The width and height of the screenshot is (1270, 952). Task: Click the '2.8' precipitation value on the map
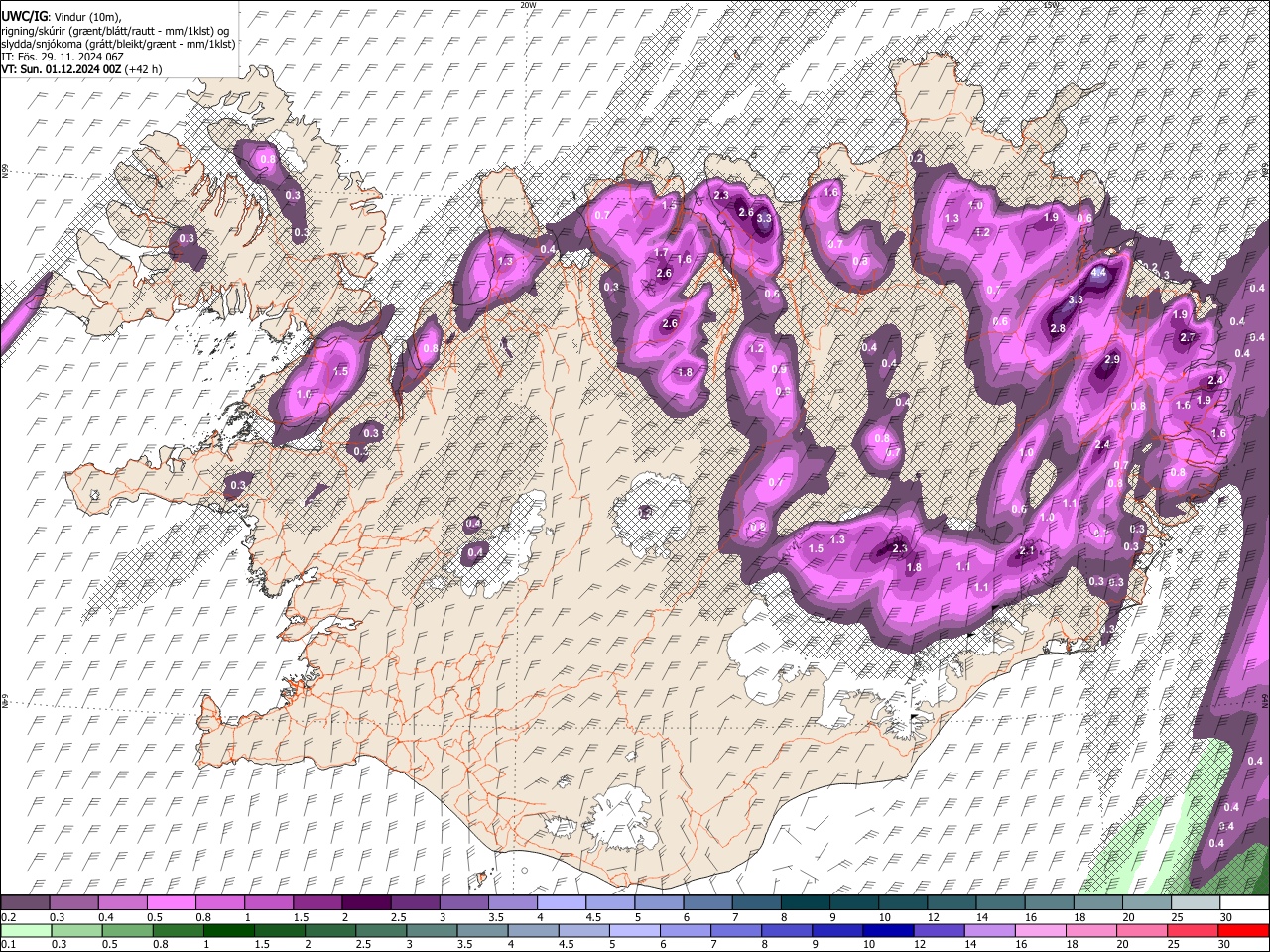(x=1058, y=329)
